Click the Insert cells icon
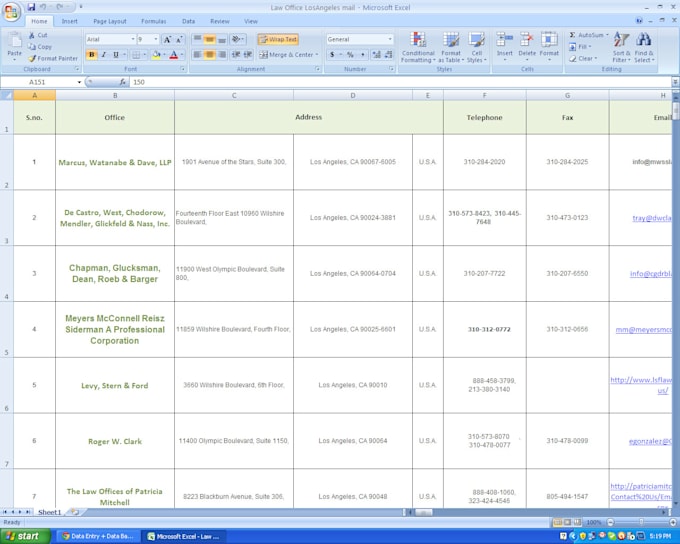Image resolution: width=680 pixels, height=544 pixels. click(x=504, y=40)
